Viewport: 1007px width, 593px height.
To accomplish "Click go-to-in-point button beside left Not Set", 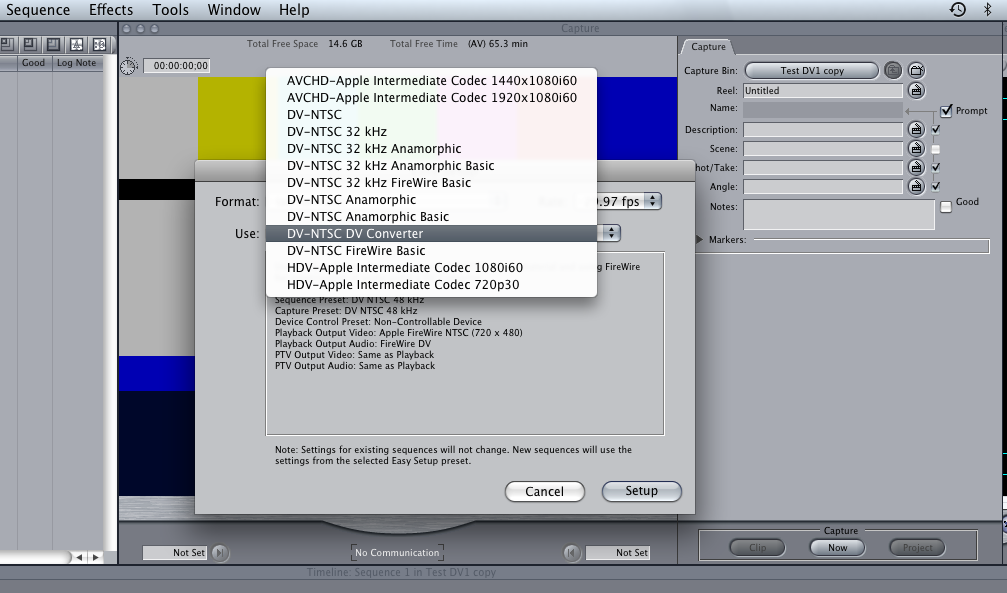I will [220, 553].
